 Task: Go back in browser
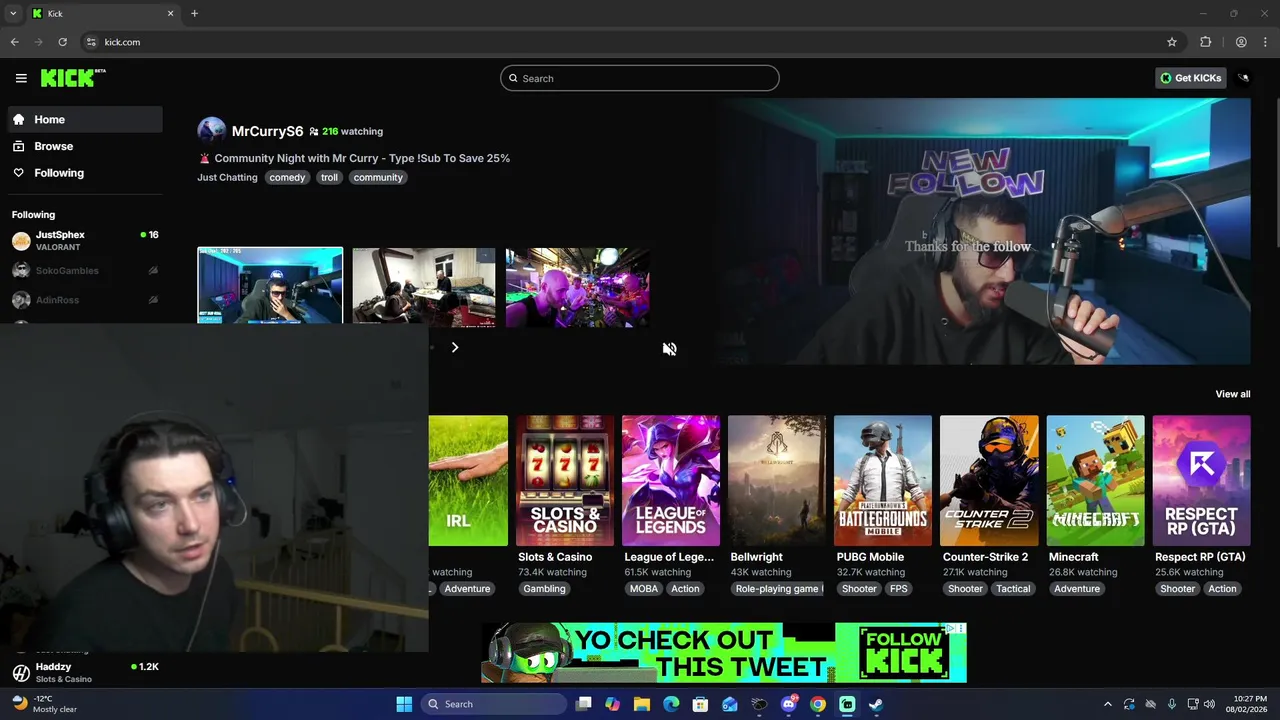click(x=14, y=42)
